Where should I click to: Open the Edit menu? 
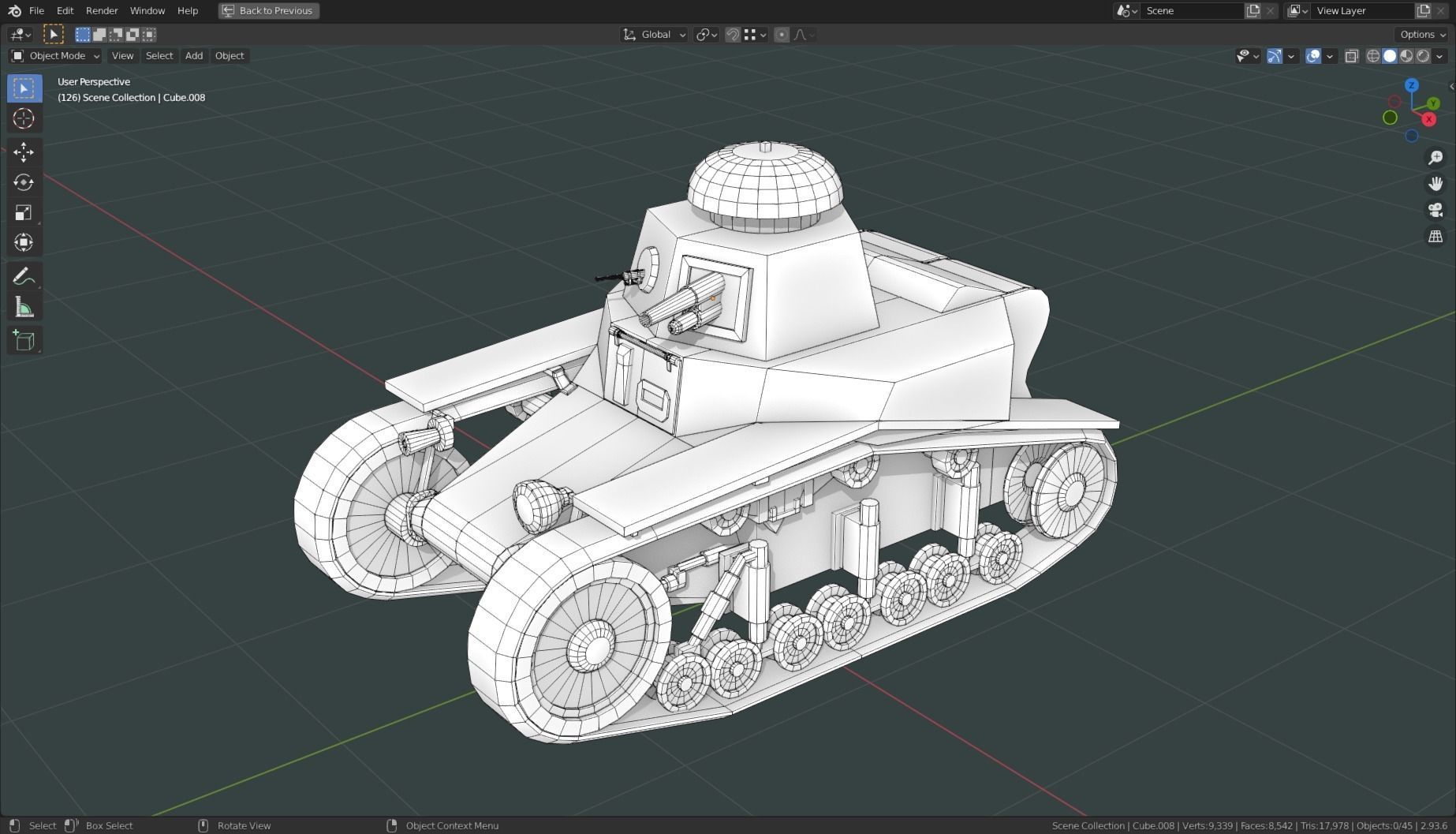(65, 10)
